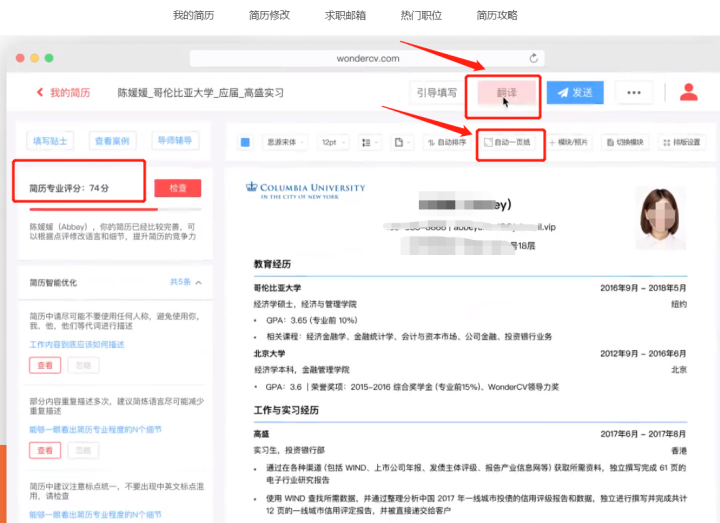
Task: Select the 教育经历 section heading
Action: click(x=272, y=264)
